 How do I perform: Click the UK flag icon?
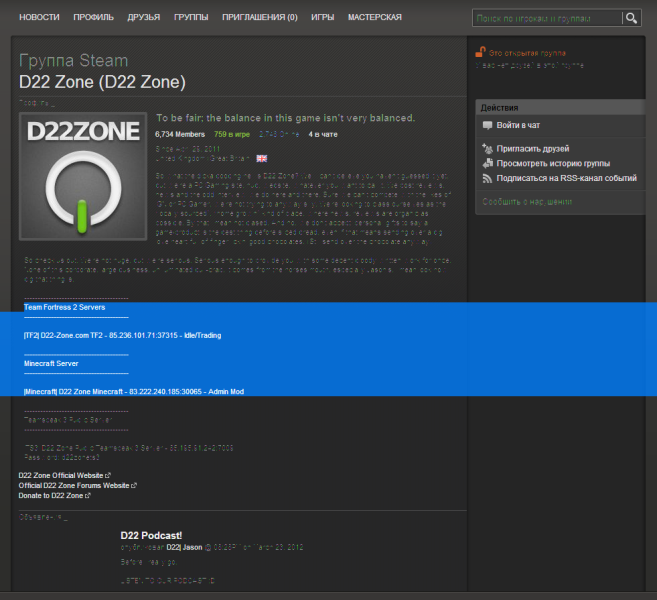[262, 158]
